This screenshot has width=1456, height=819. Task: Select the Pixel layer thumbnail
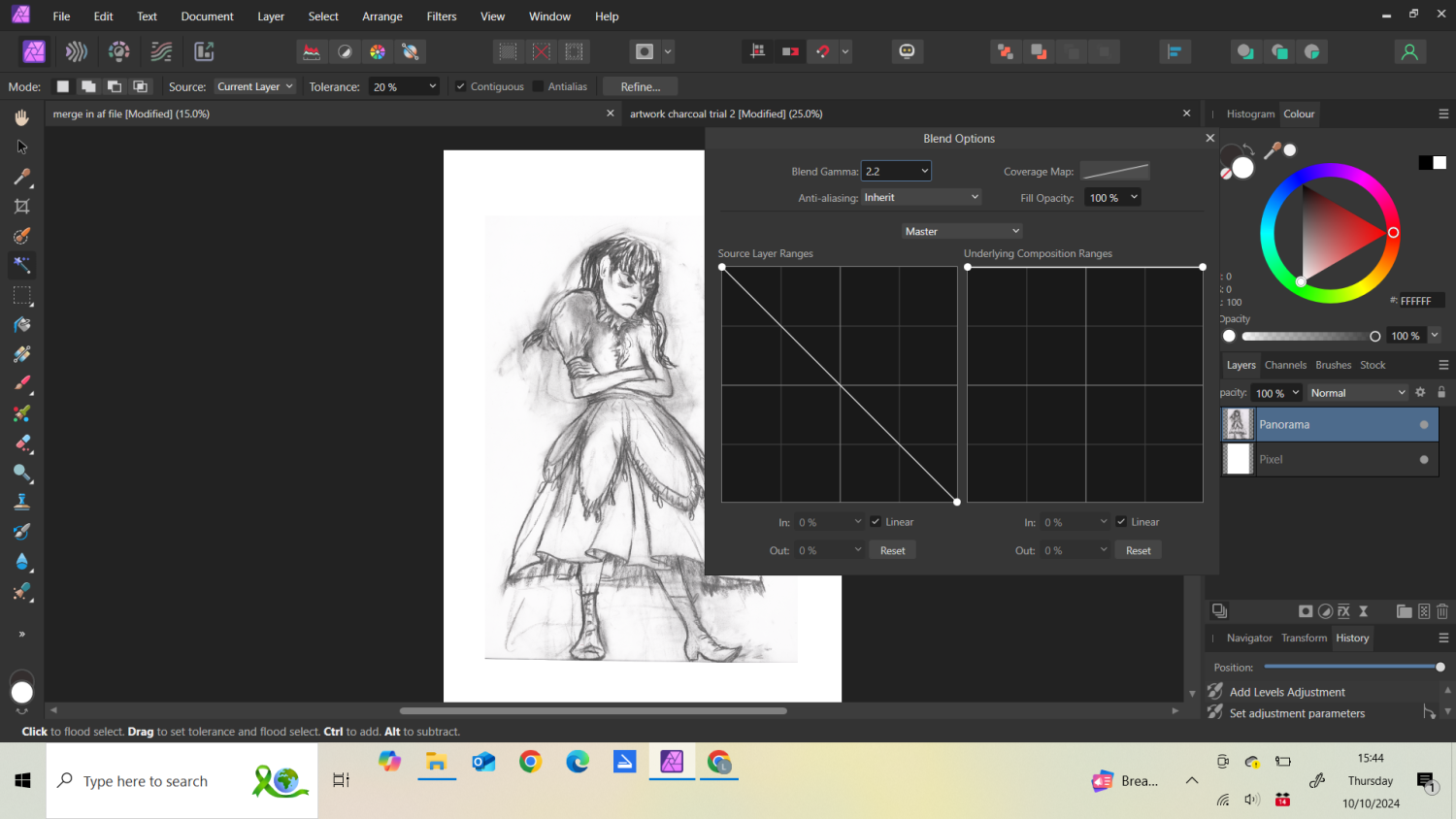(x=1237, y=458)
